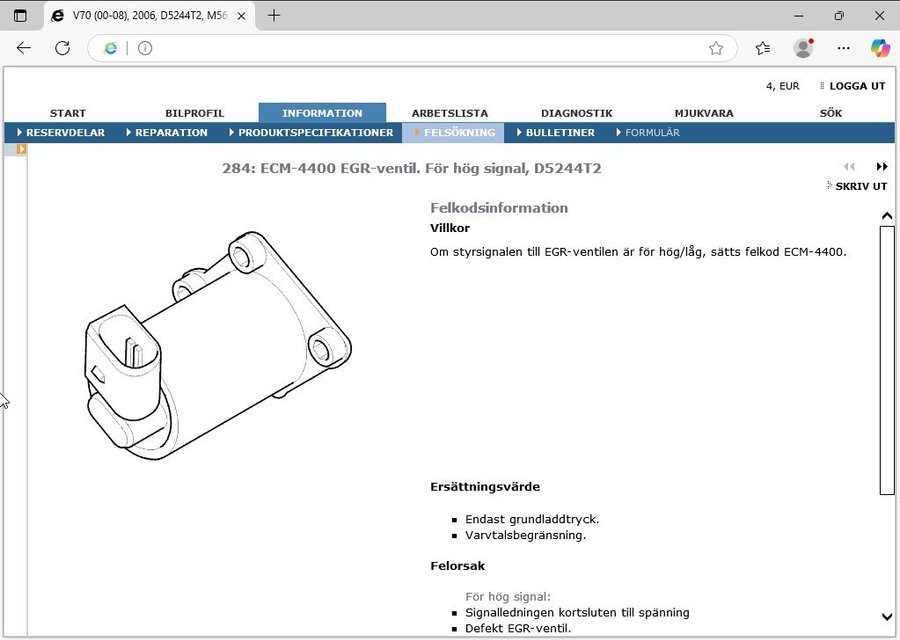This screenshot has width=900, height=640.
Task: Print page with SKRIV UT
Action: 860,186
